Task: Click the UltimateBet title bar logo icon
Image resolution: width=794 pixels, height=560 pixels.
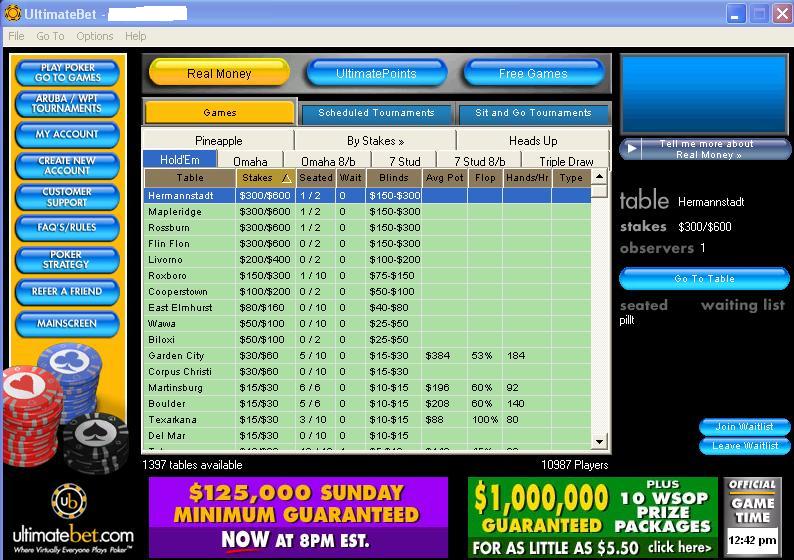Action: tap(13, 13)
